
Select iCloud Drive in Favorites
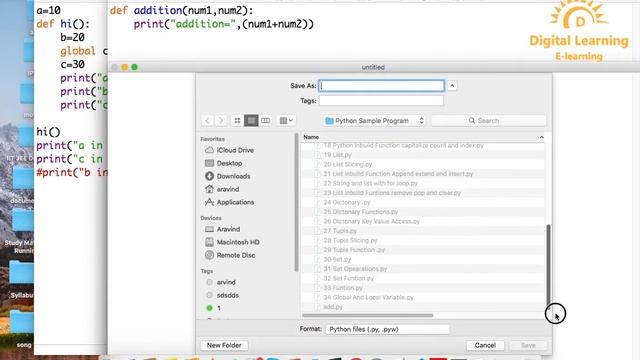pyautogui.click(x=229, y=150)
